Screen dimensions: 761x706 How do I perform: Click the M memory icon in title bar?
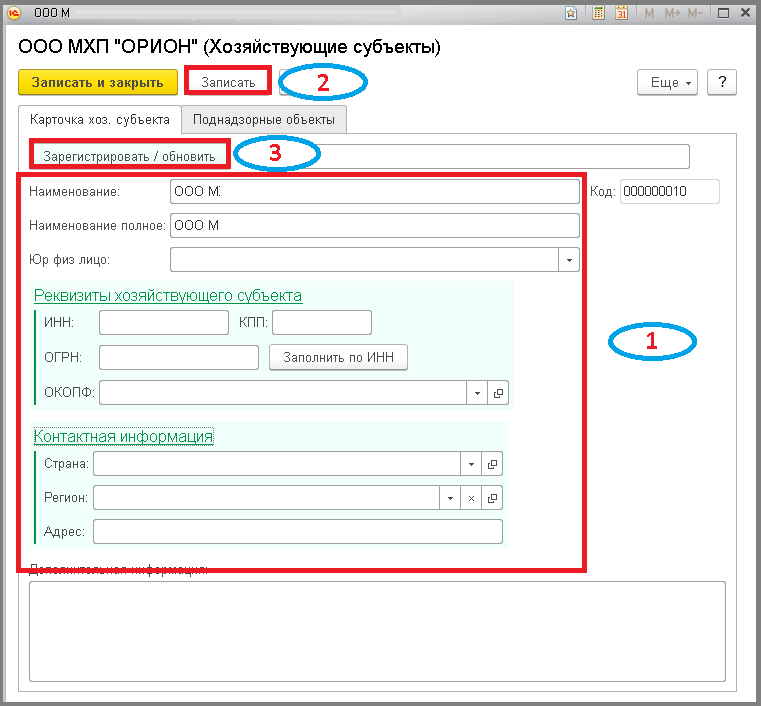pyautogui.click(x=649, y=13)
